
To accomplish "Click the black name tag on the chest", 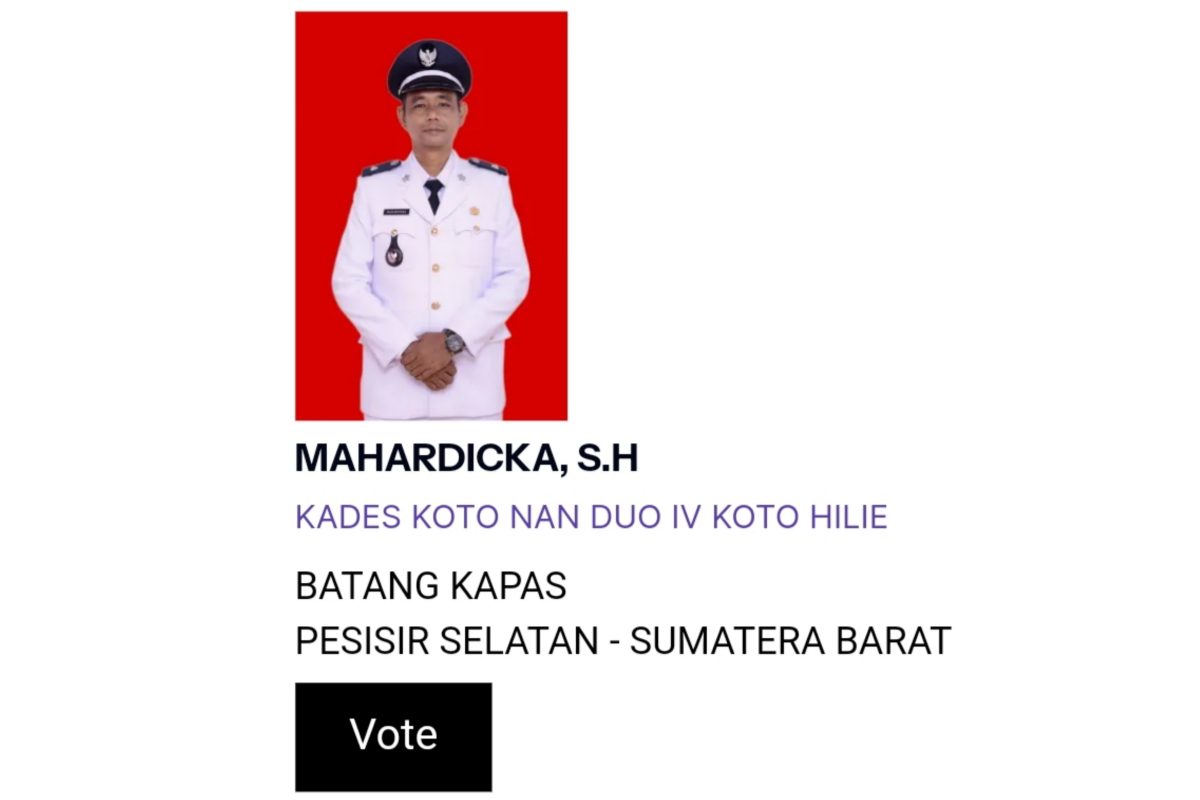I will click(x=395, y=212).
